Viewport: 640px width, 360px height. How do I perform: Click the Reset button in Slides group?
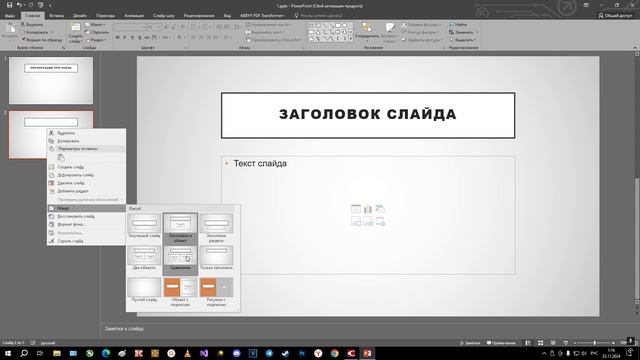97,32
